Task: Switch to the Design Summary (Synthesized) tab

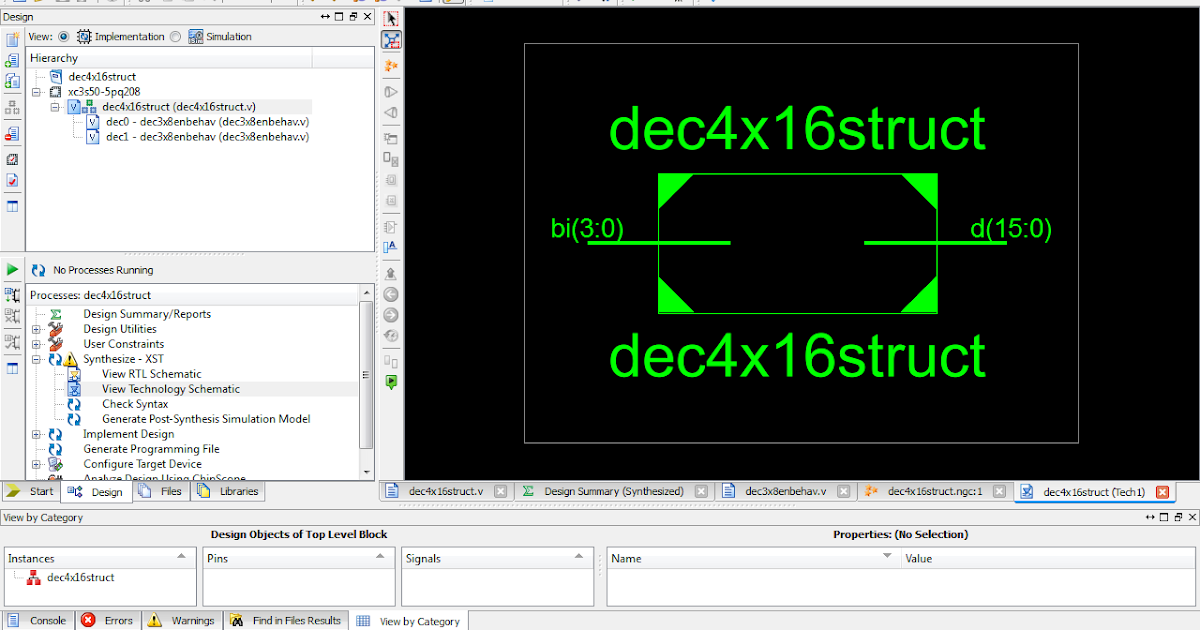Action: (x=612, y=491)
